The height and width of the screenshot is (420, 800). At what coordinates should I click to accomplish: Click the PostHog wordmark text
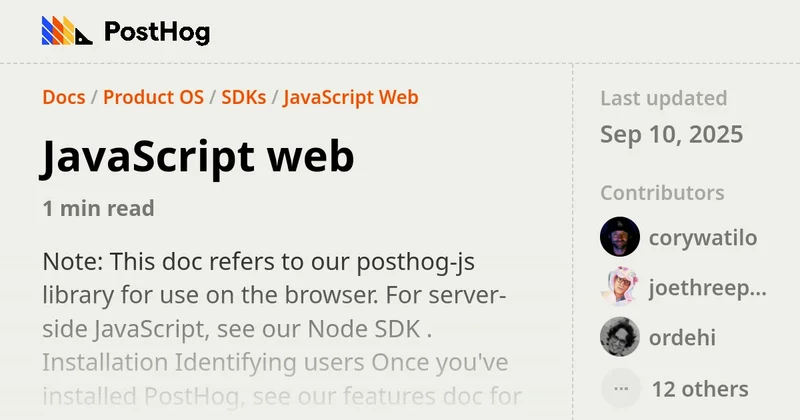click(x=157, y=32)
